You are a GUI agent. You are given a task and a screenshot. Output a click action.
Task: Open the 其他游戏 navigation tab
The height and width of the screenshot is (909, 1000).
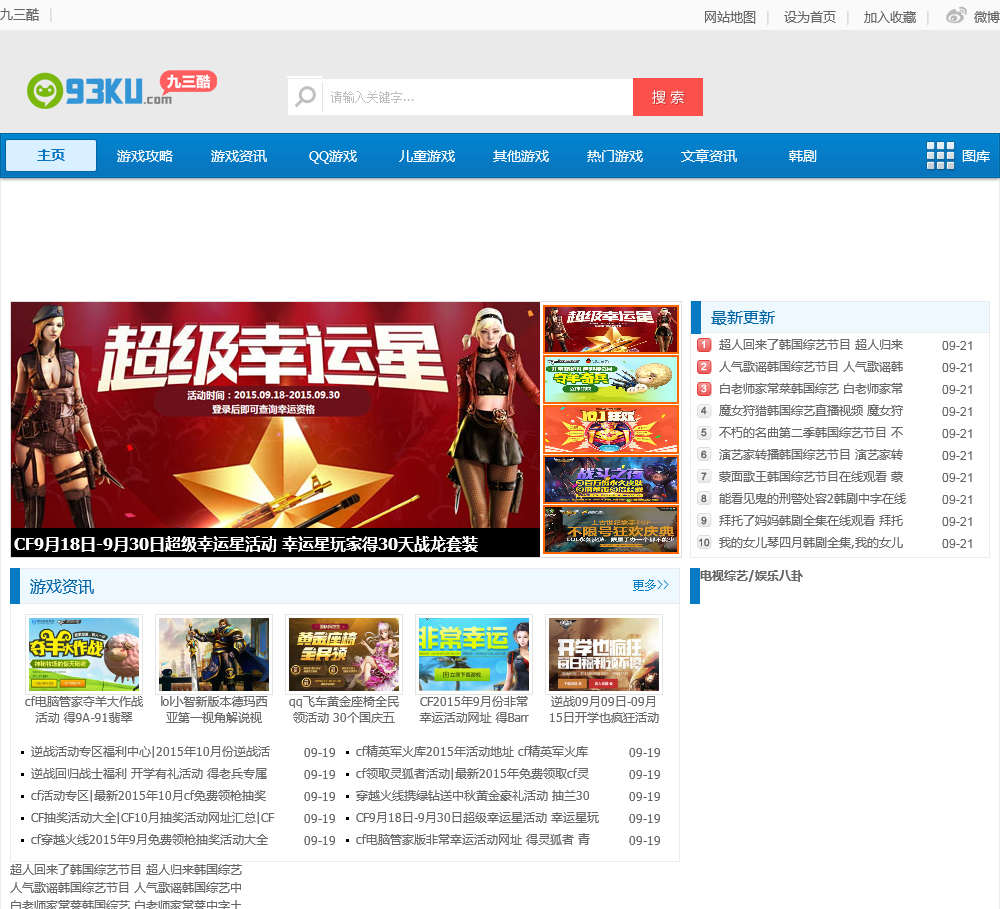click(520, 156)
